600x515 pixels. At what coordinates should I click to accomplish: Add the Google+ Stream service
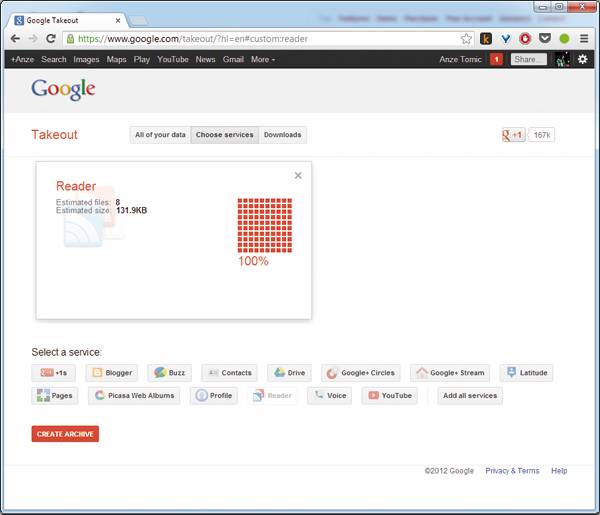point(450,373)
